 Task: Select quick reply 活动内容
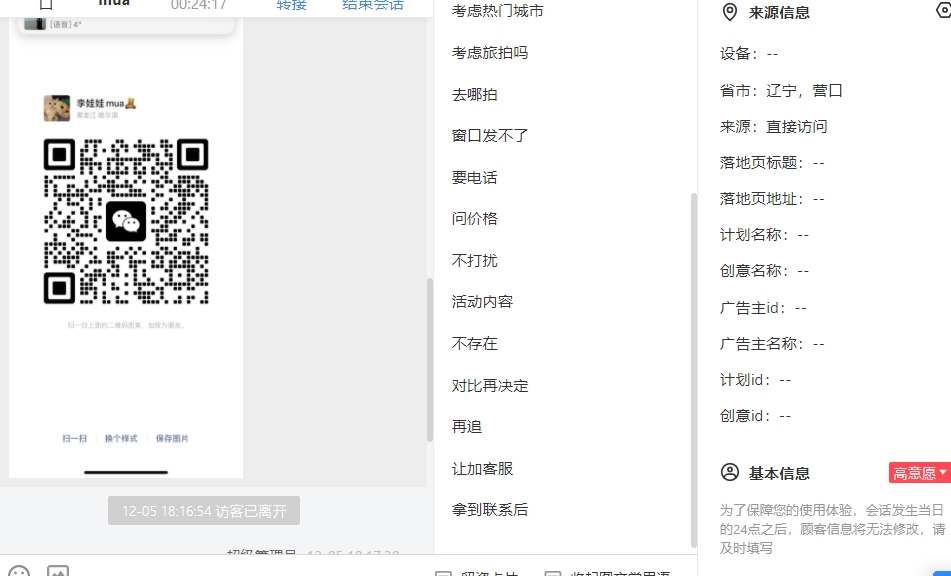tap(482, 302)
